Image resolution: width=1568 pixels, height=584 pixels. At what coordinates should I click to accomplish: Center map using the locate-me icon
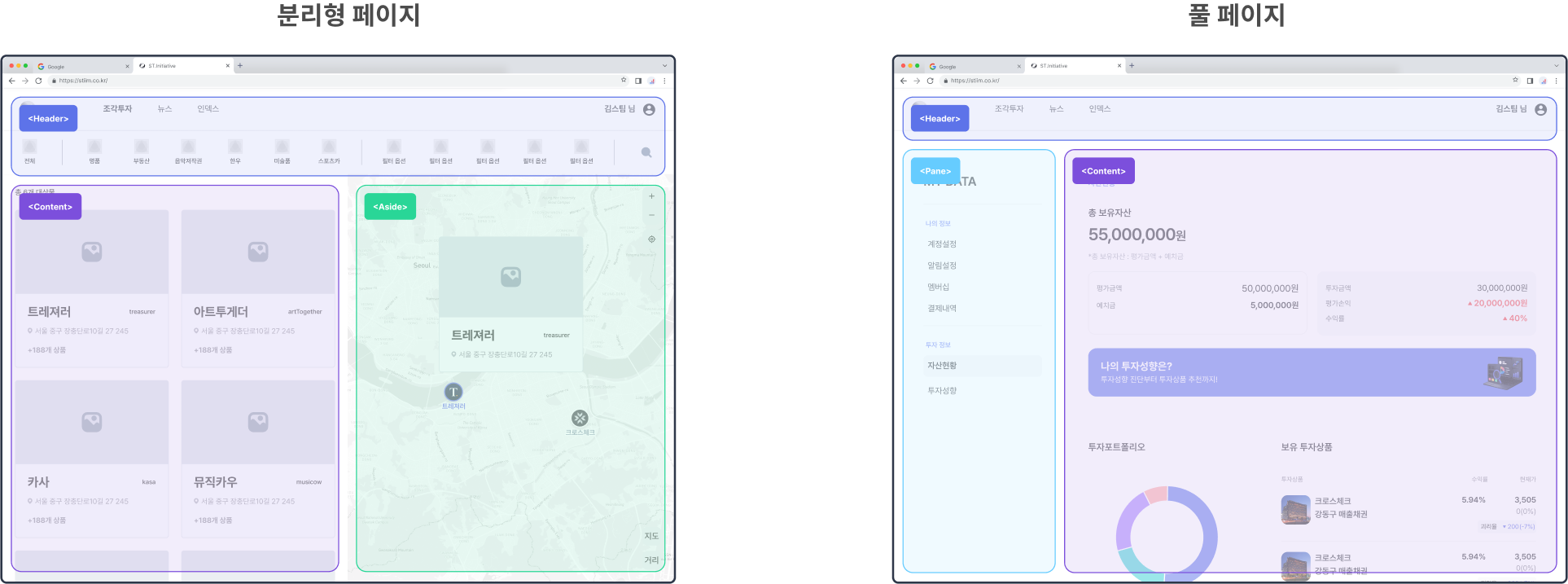click(651, 239)
